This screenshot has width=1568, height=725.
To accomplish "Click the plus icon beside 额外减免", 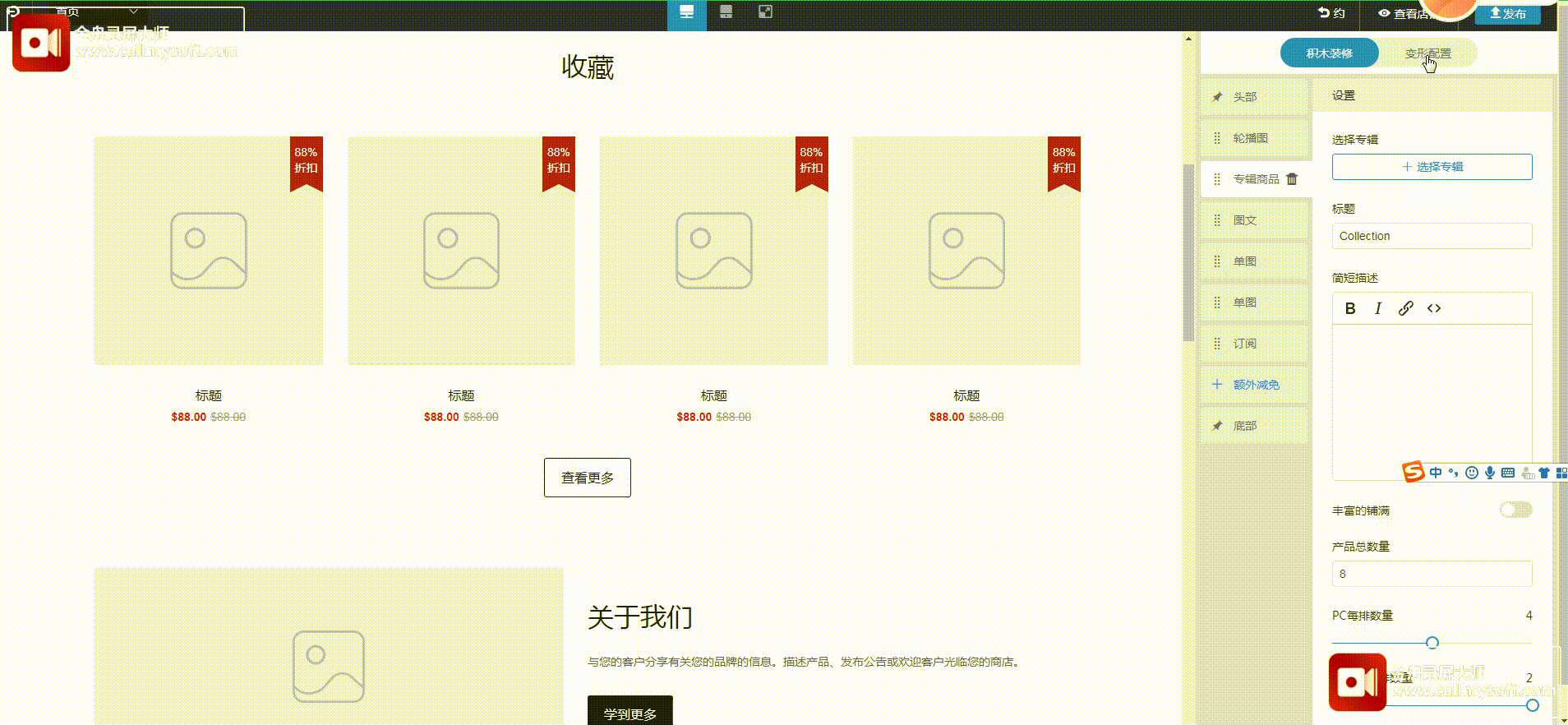I will pos(1217,385).
